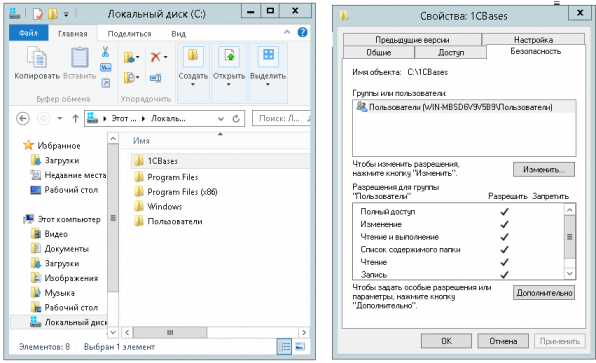Open the General (Общие) properties tab
Screen dimensions: 596x363
click(x=379, y=52)
